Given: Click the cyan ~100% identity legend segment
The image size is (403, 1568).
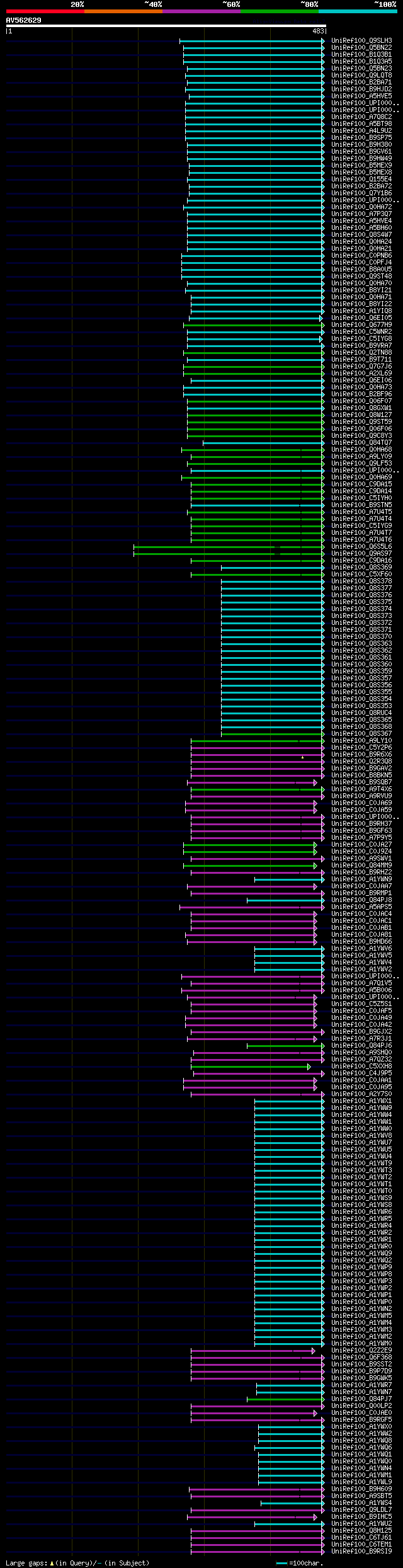Looking at the screenshot, I should click(x=357, y=11).
